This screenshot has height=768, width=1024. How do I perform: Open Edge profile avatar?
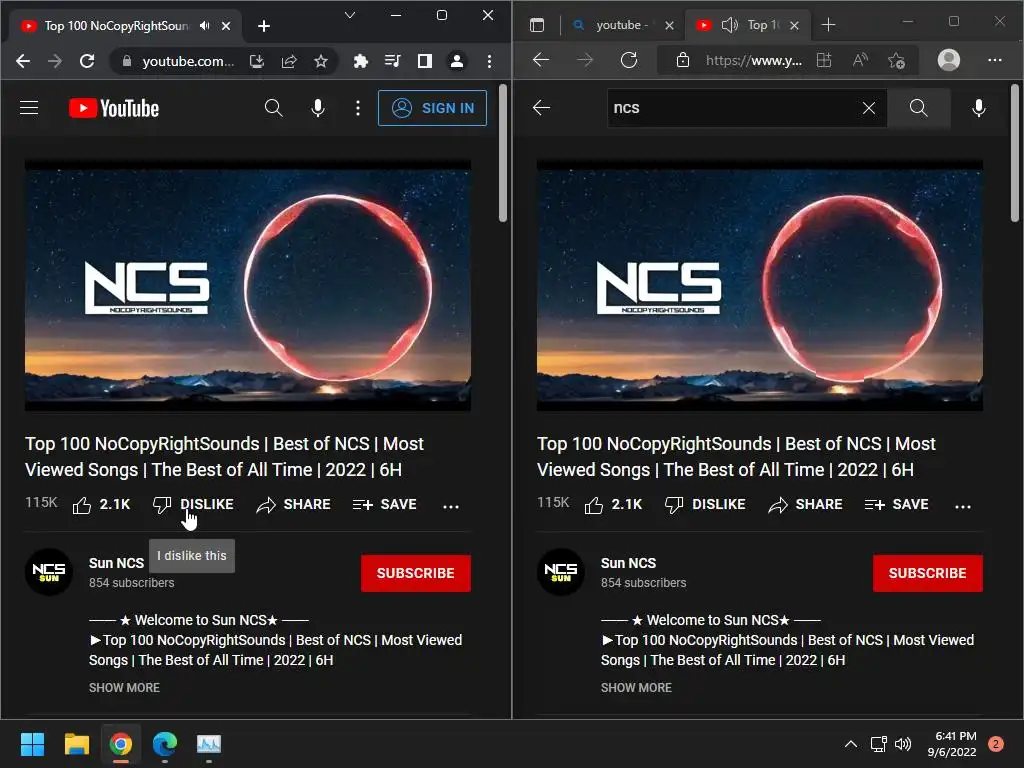[949, 60]
